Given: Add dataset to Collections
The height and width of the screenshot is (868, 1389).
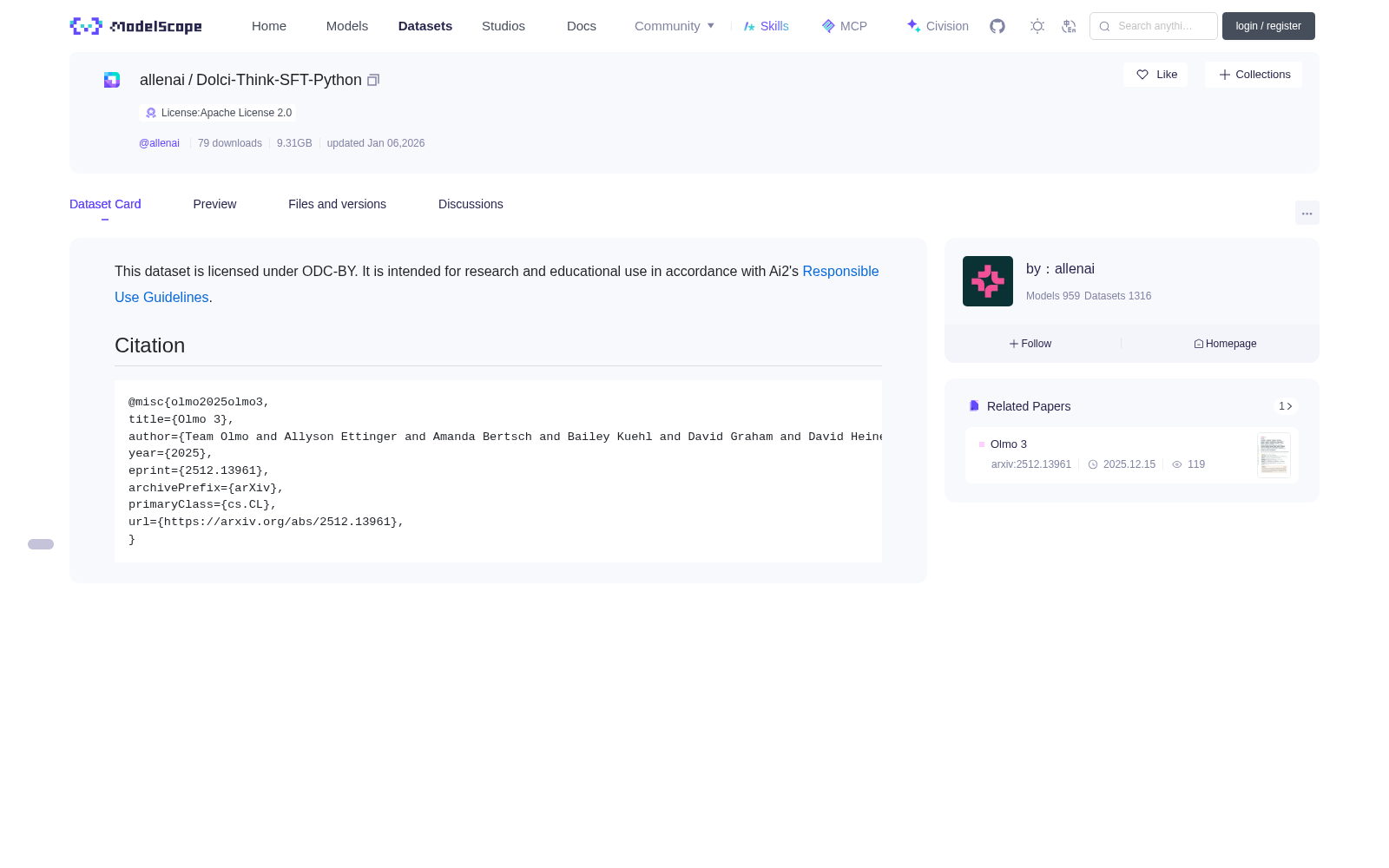Looking at the screenshot, I should tap(1254, 75).
